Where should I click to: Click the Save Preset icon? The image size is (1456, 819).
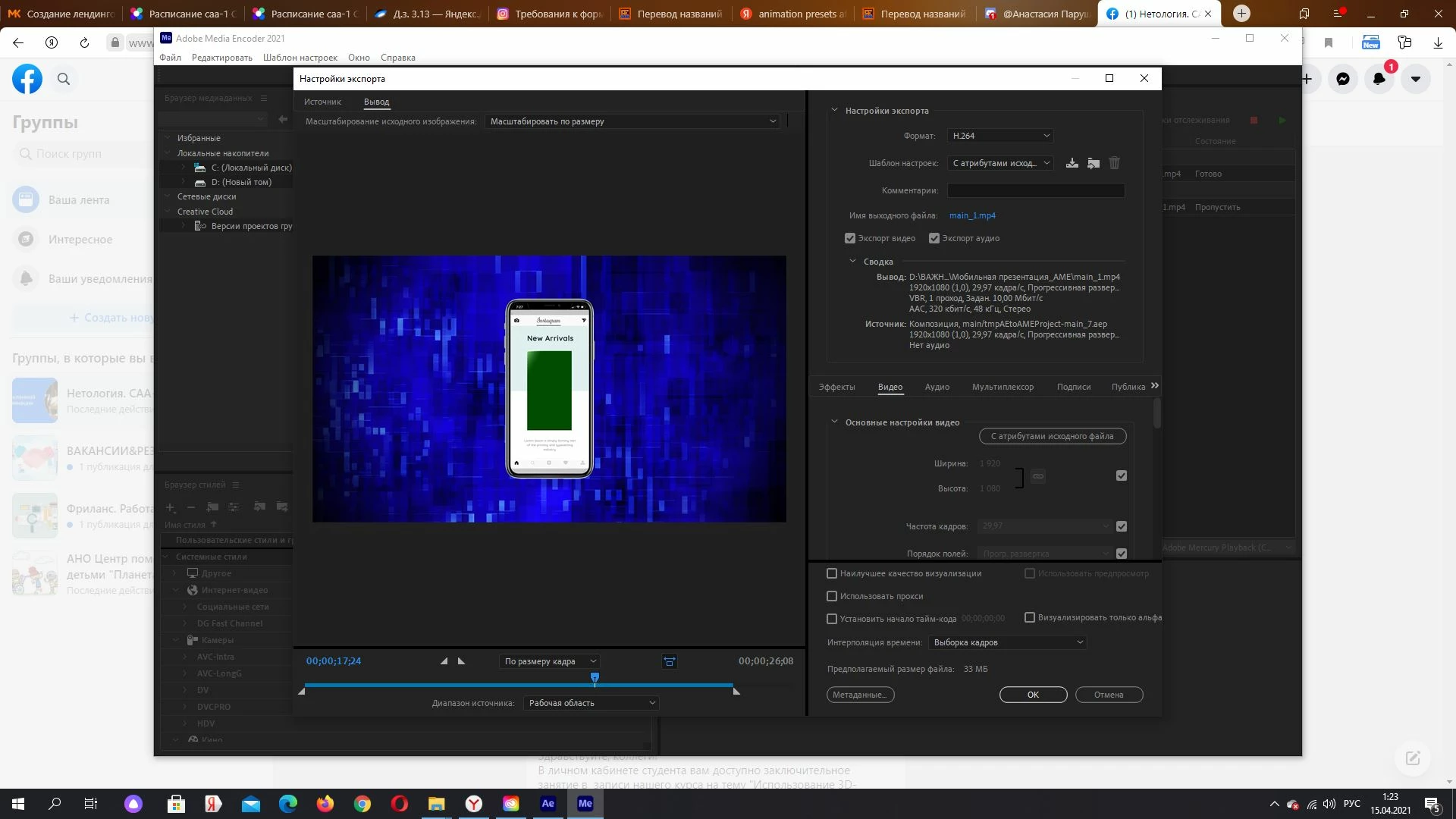tap(1072, 163)
